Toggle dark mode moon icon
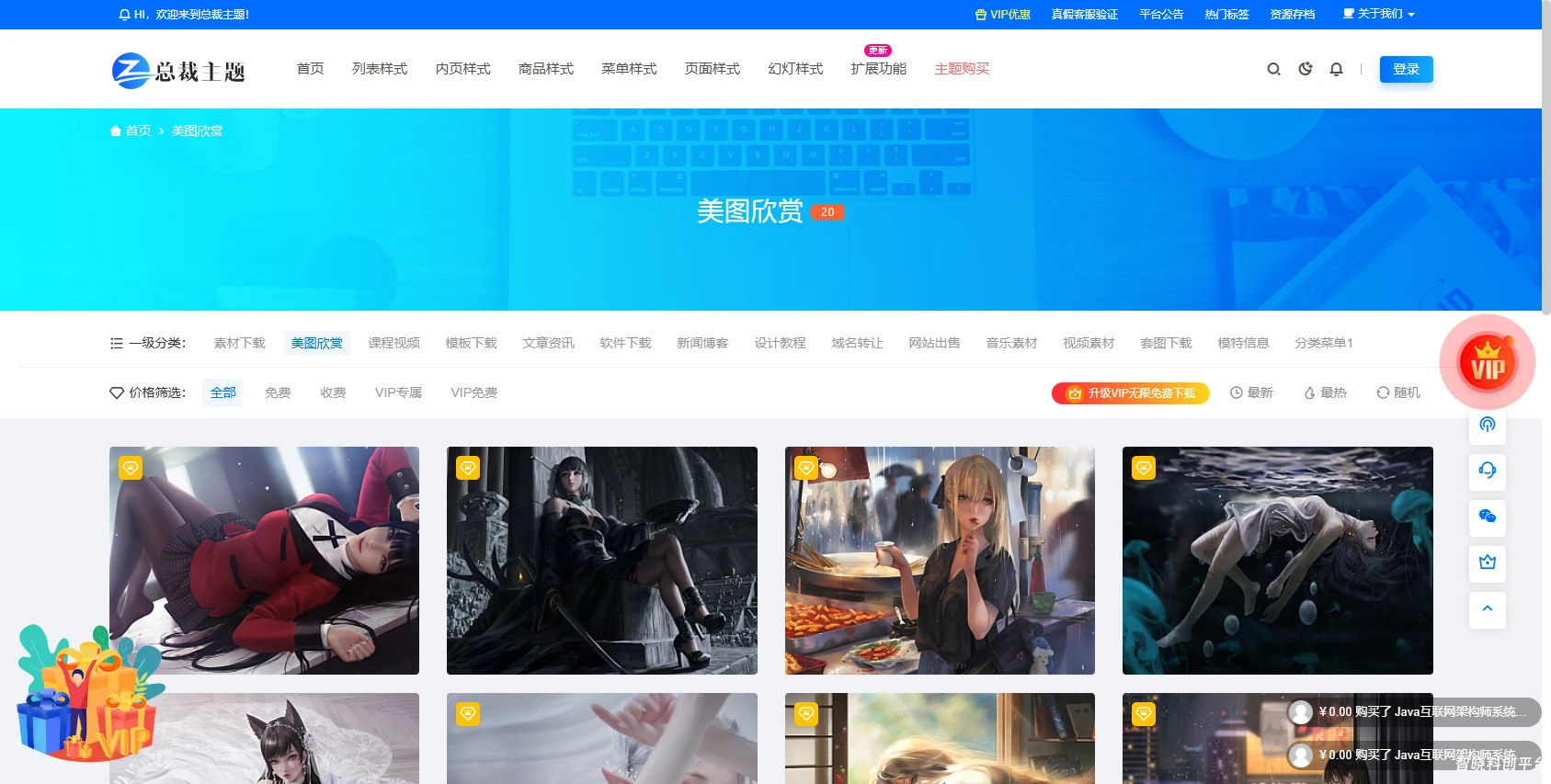 [x=1305, y=69]
